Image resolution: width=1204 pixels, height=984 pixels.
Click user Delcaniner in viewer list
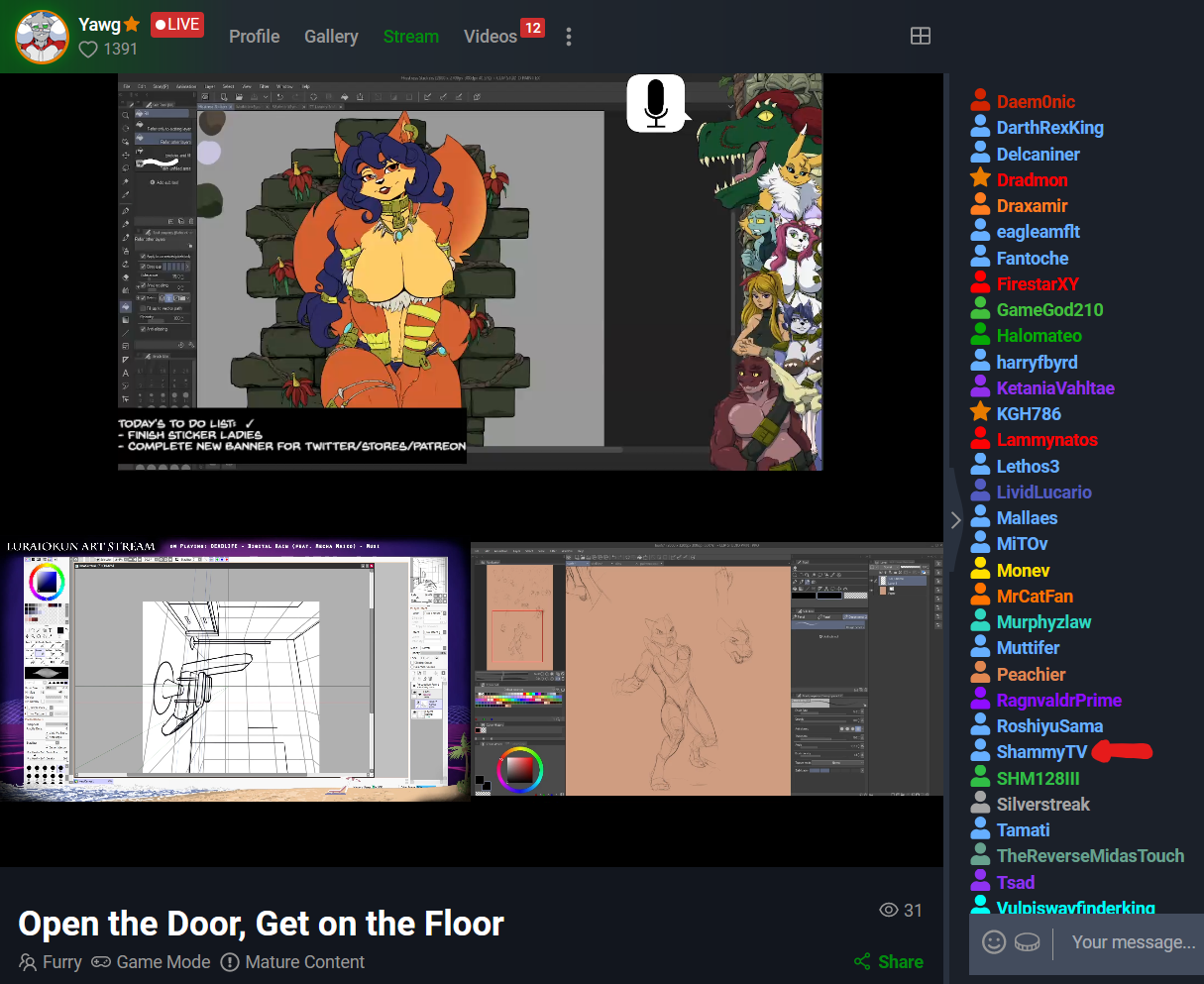tap(1038, 155)
